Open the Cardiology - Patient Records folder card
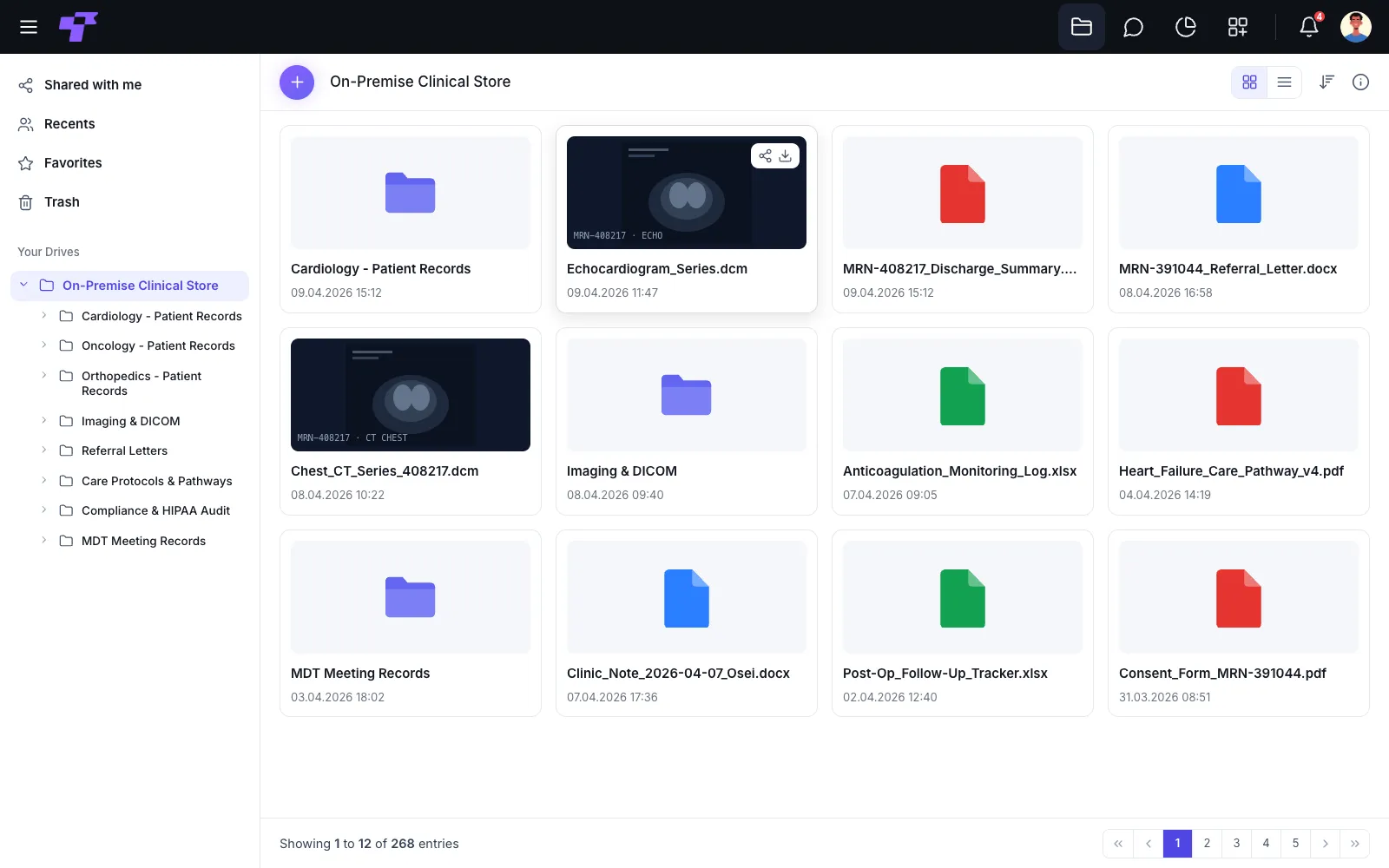This screenshot has height=868, width=1389. (x=411, y=220)
